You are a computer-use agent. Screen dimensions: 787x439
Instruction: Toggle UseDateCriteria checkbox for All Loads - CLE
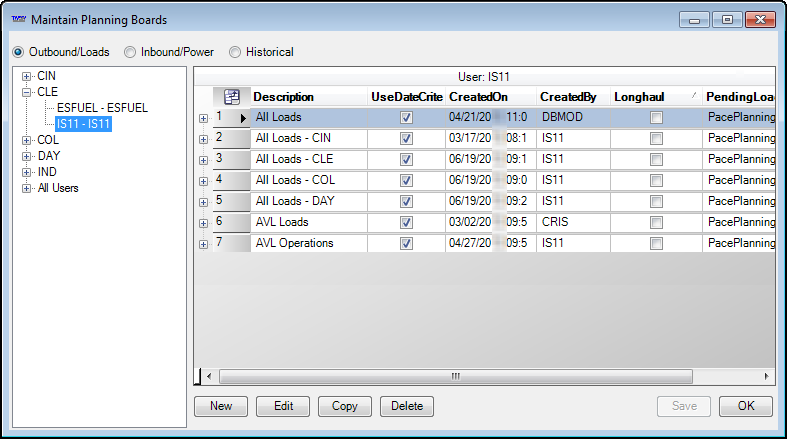tap(407, 160)
